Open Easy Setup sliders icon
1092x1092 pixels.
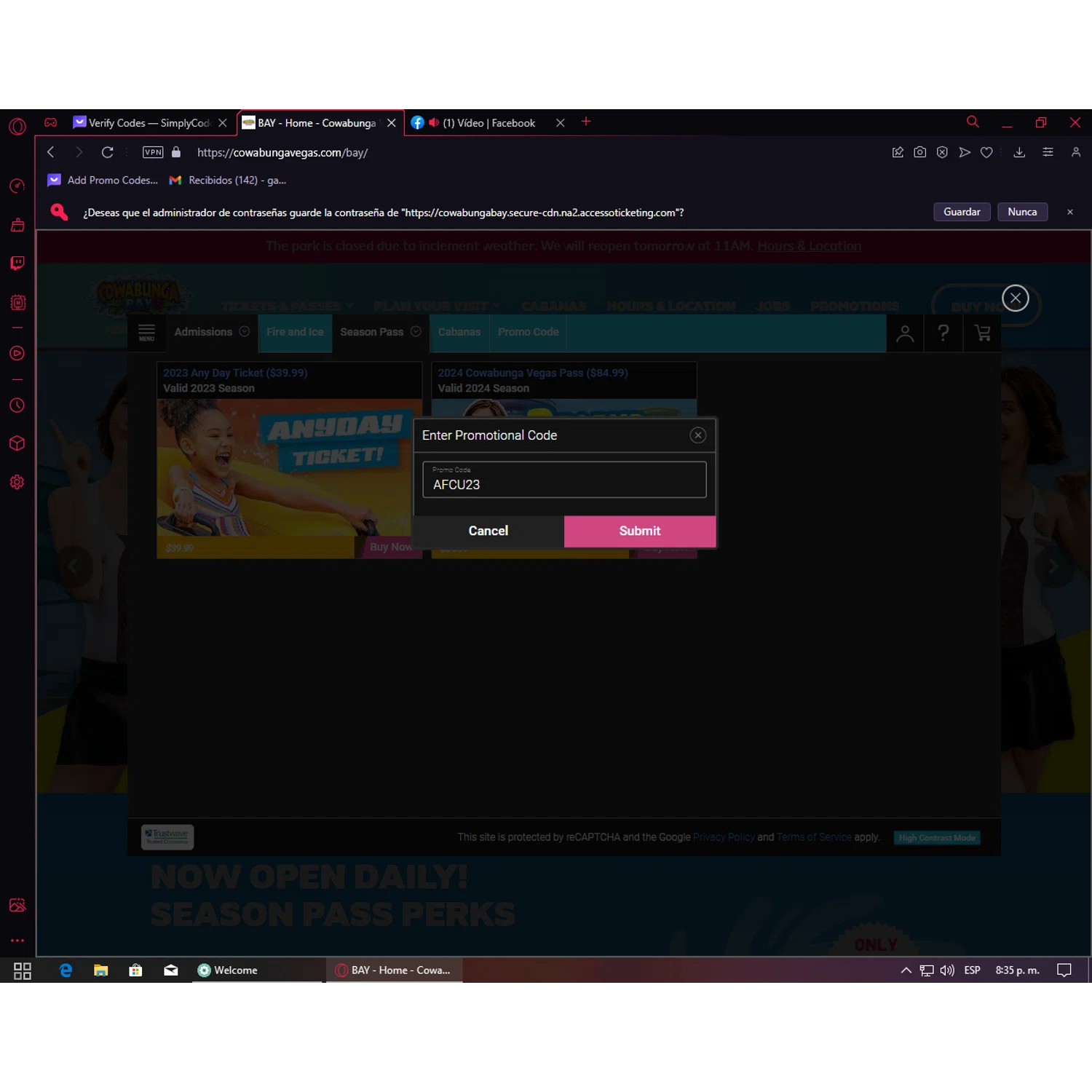[x=1048, y=152]
